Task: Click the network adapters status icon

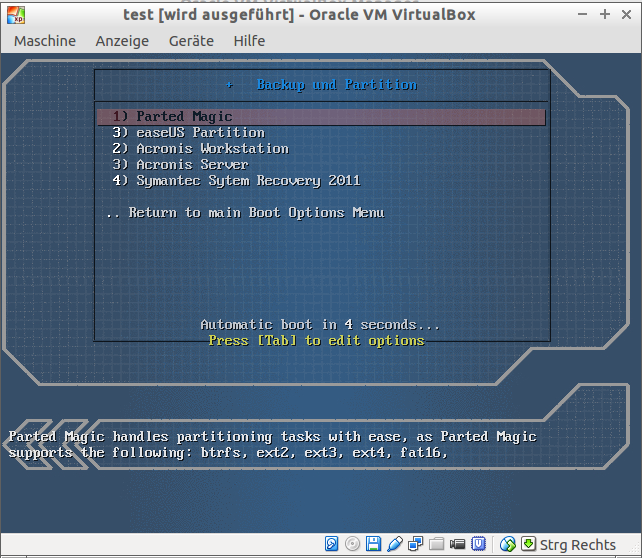Action: click(416, 544)
